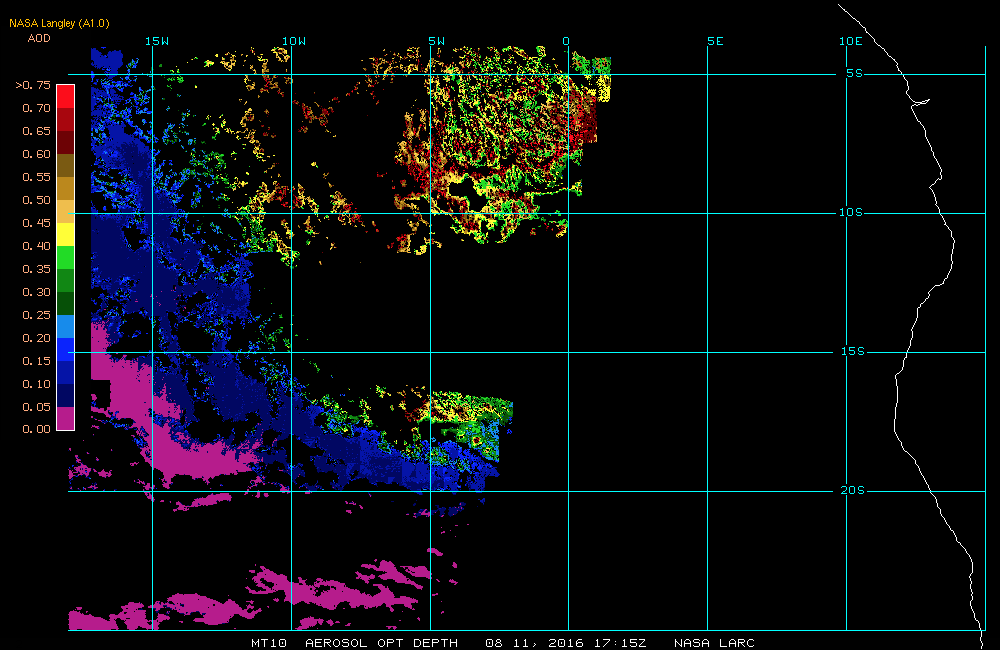
Task: Pick the bright green 0.40 legend swatch
Action: [x=66, y=257]
